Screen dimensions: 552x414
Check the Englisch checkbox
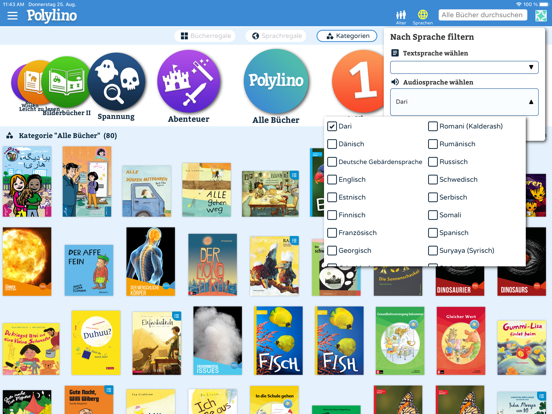point(332,179)
